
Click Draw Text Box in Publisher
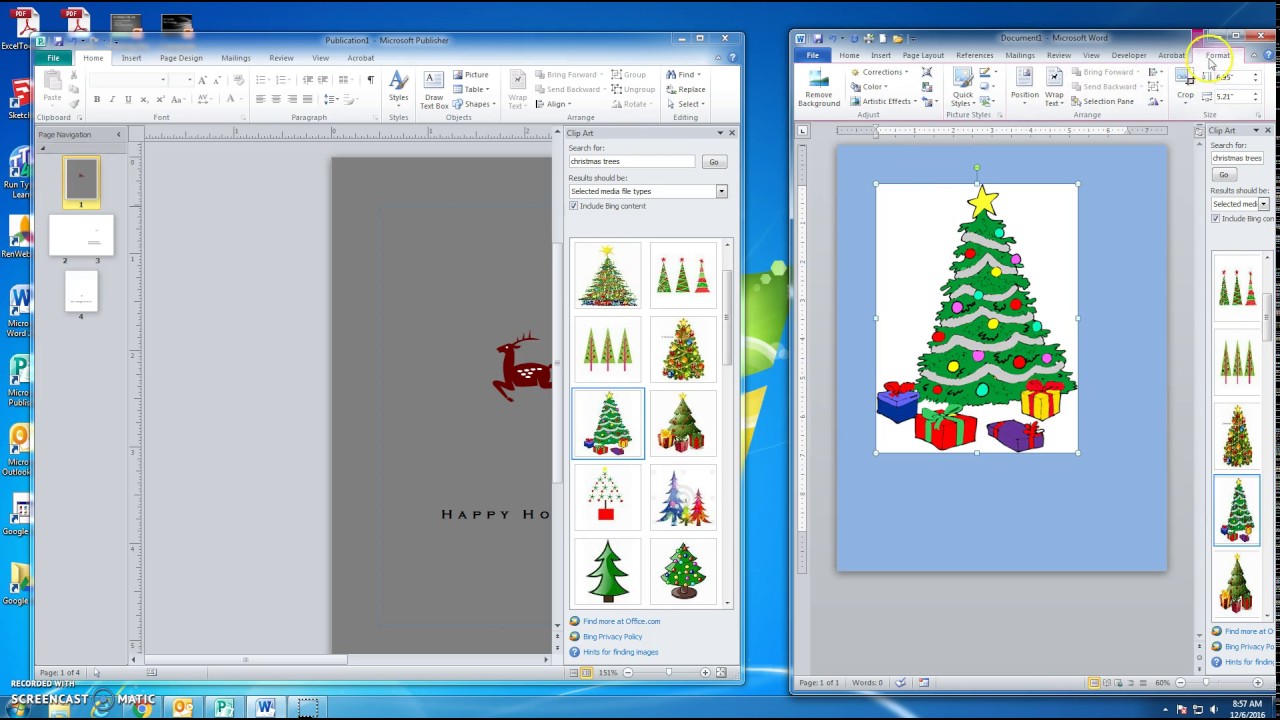click(434, 89)
